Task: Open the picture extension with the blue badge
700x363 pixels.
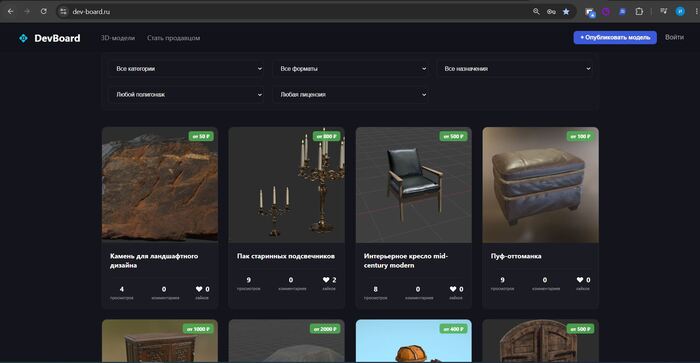Action: (x=590, y=12)
